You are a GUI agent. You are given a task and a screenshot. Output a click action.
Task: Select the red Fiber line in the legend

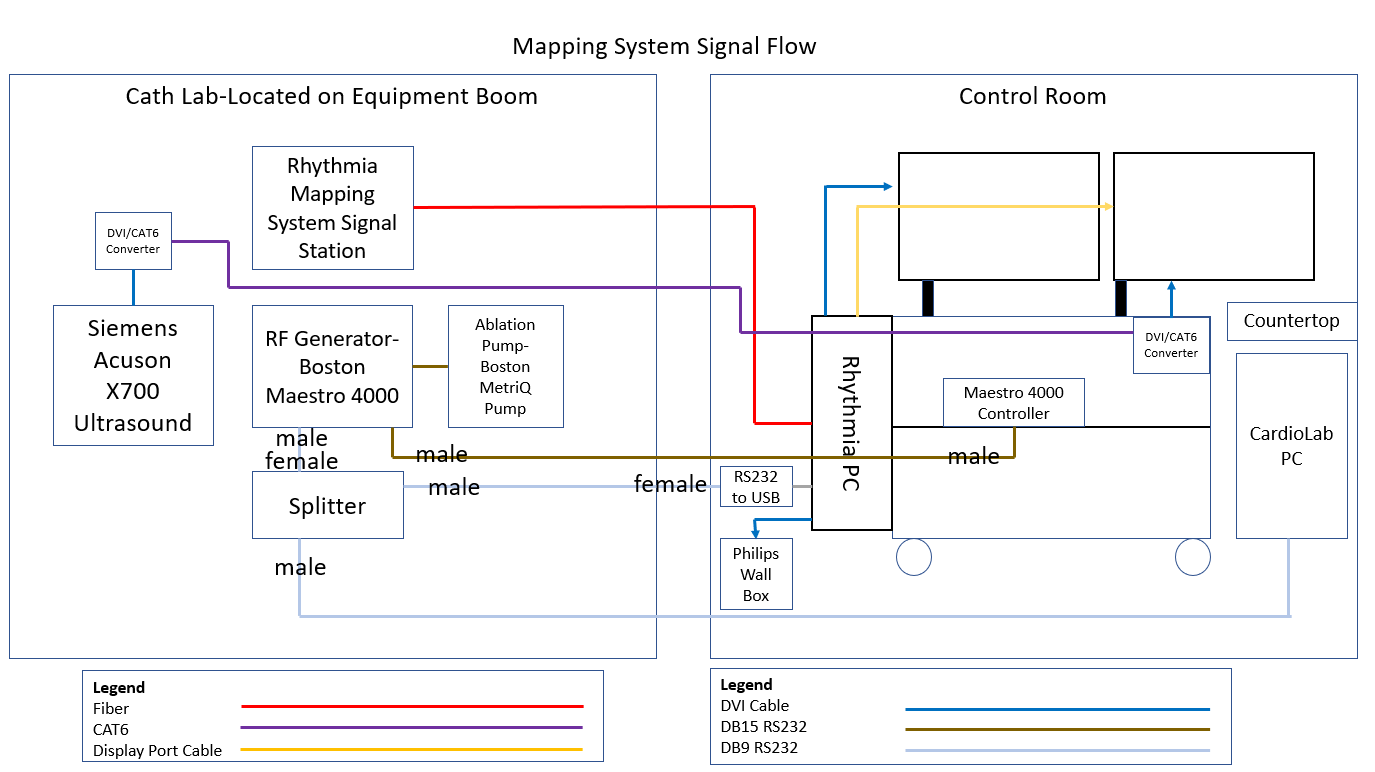[410, 707]
